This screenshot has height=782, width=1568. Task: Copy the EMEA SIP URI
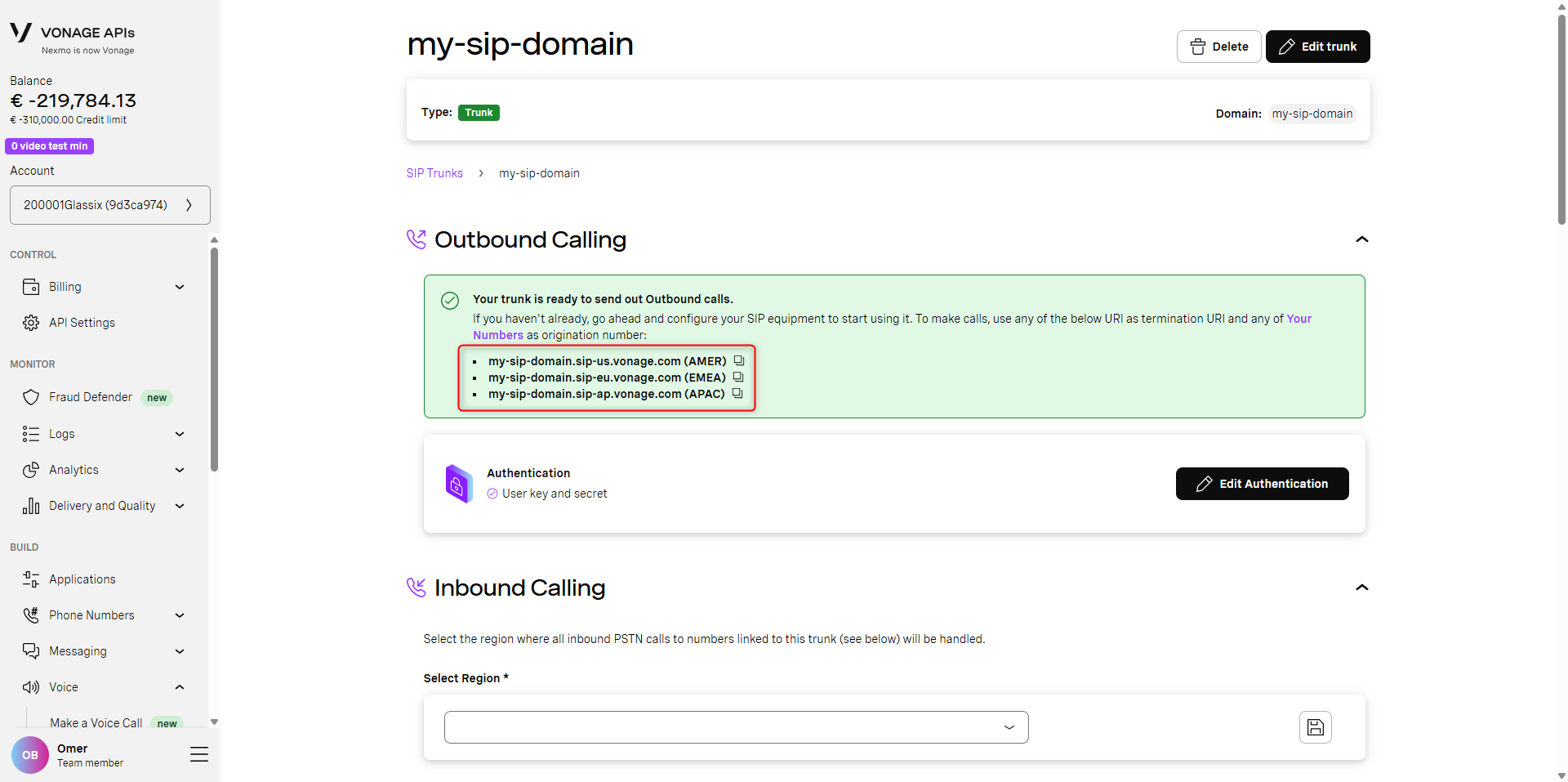(x=738, y=377)
